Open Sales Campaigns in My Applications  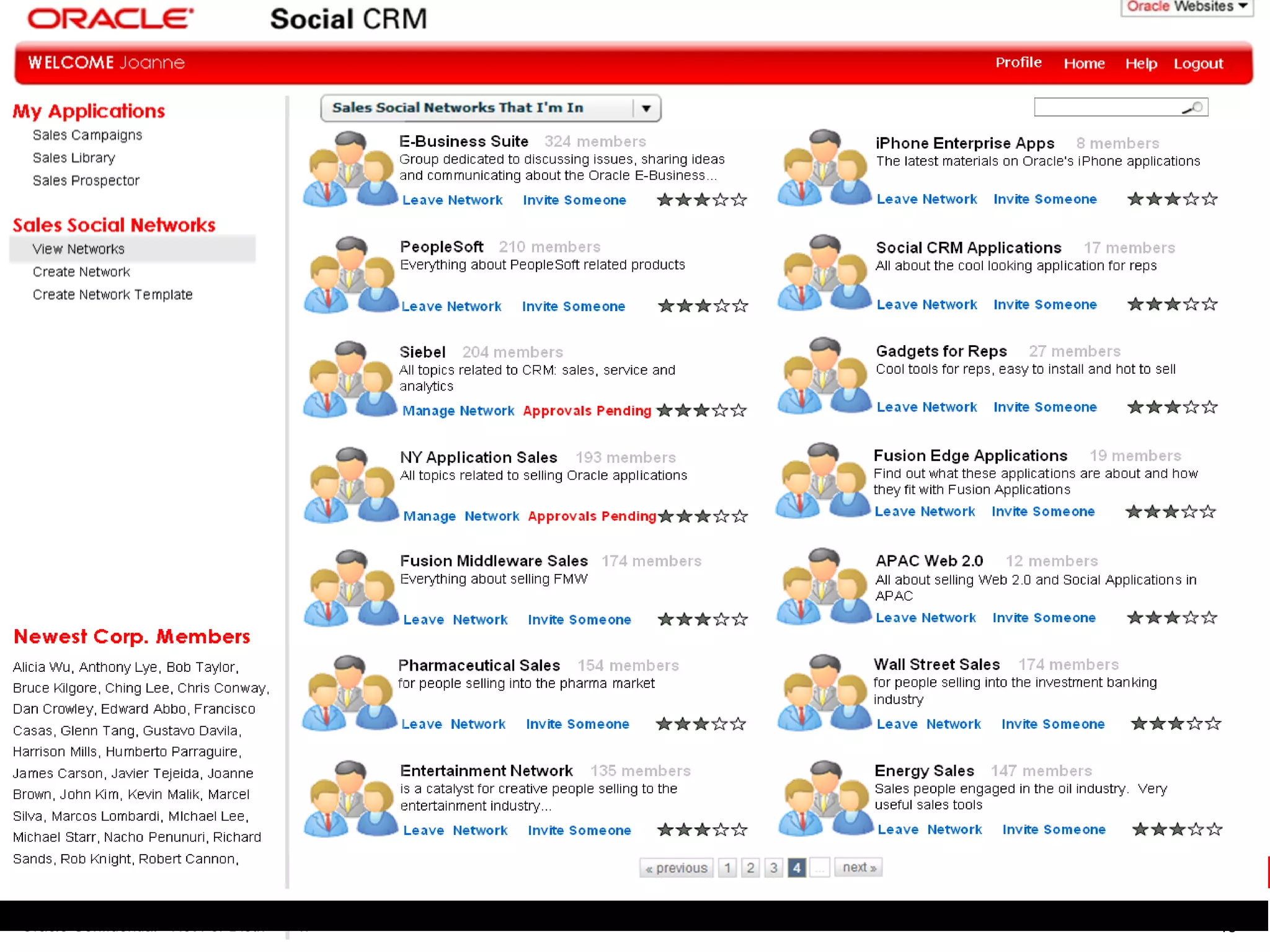pyautogui.click(x=87, y=135)
